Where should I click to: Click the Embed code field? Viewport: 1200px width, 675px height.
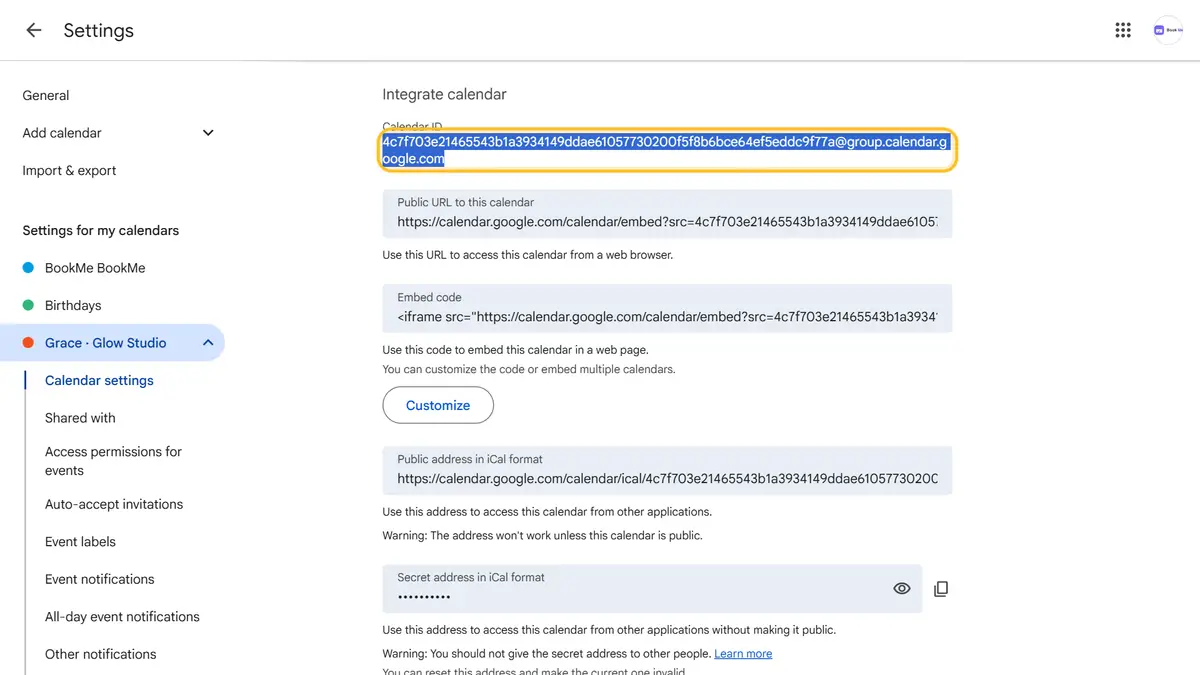tap(667, 309)
